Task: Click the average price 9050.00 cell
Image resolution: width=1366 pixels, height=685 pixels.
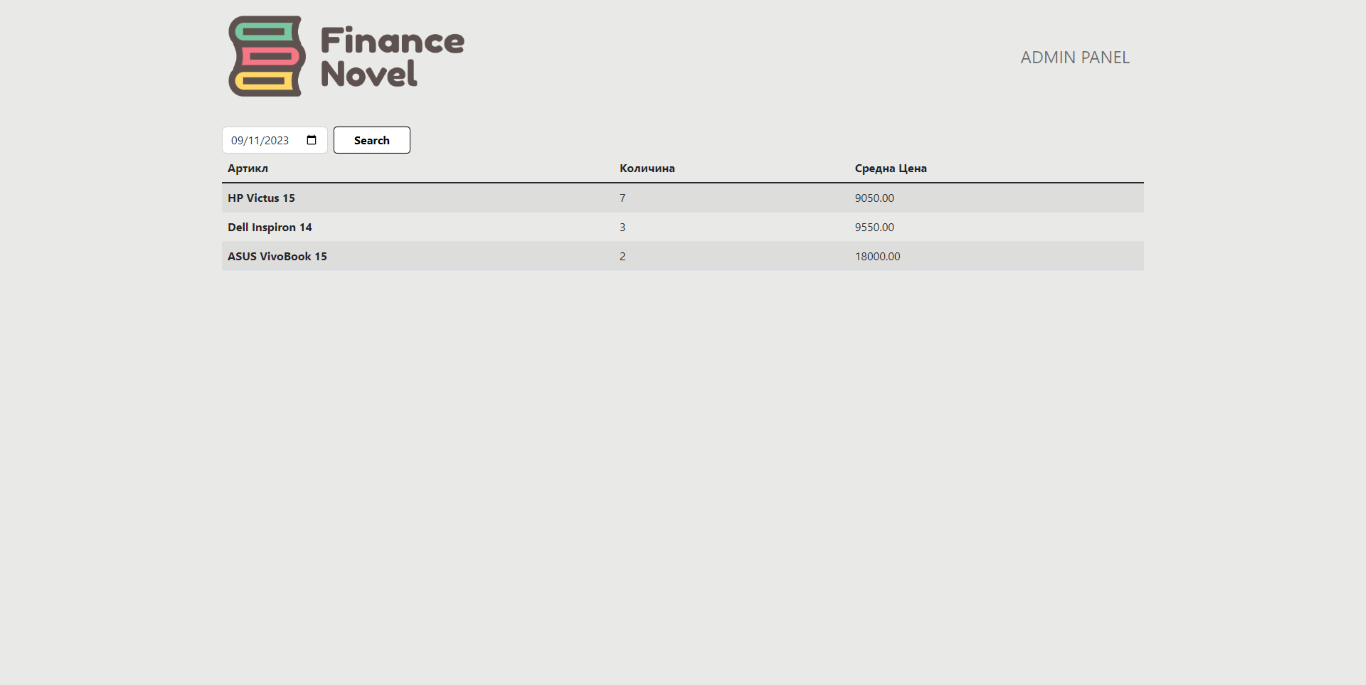Action: tap(874, 198)
